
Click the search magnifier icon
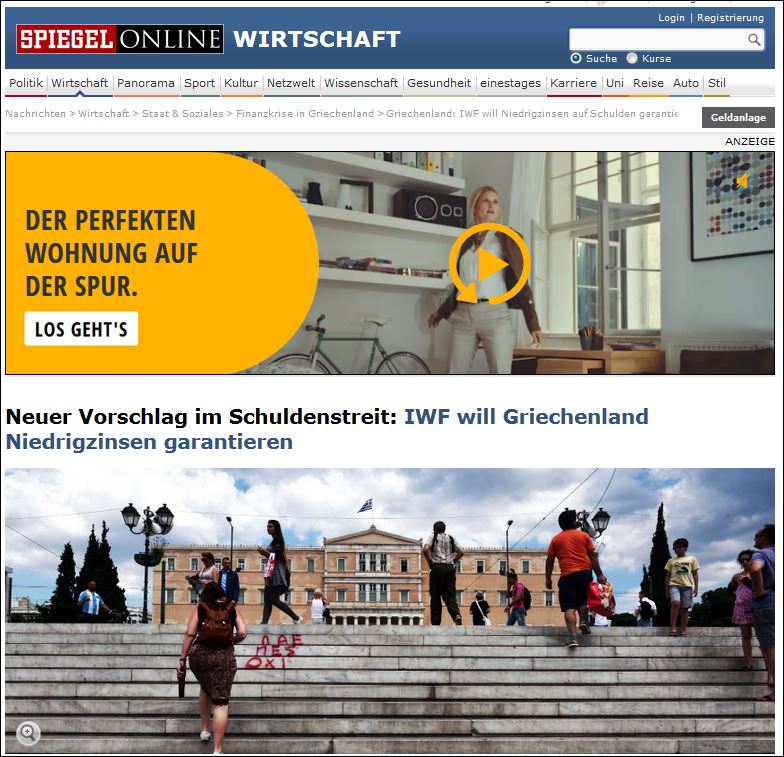(x=754, y=40)
